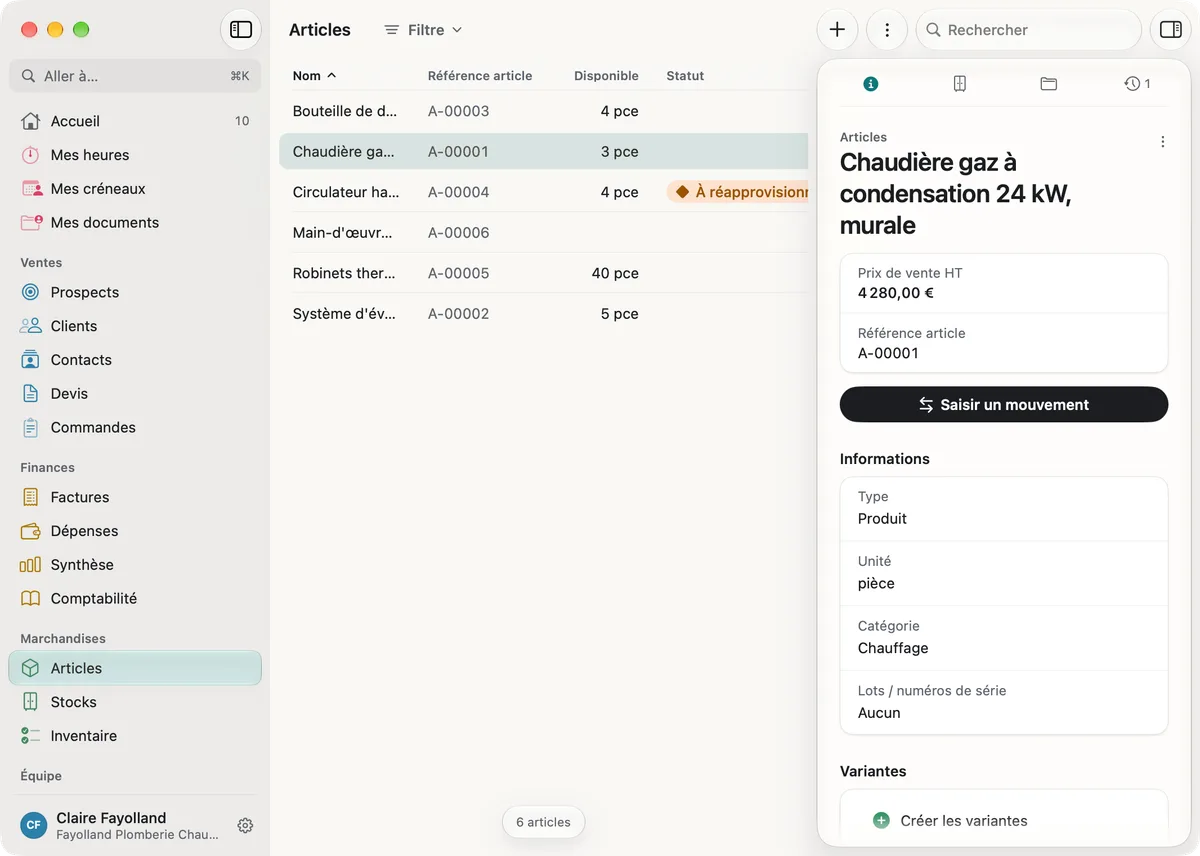Click the Devis document icon
Viewport: 1200px width, 856px height.
[x=31, y=394]
